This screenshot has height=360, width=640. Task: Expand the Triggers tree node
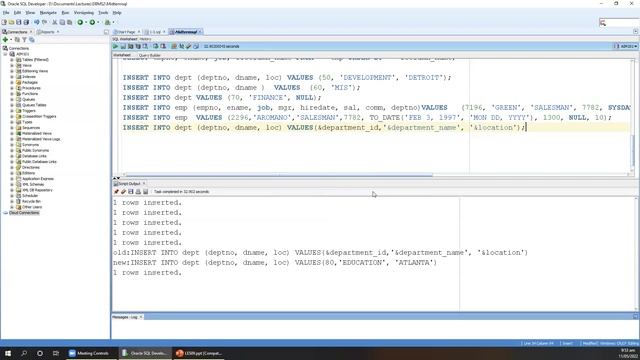pos(12,111)
